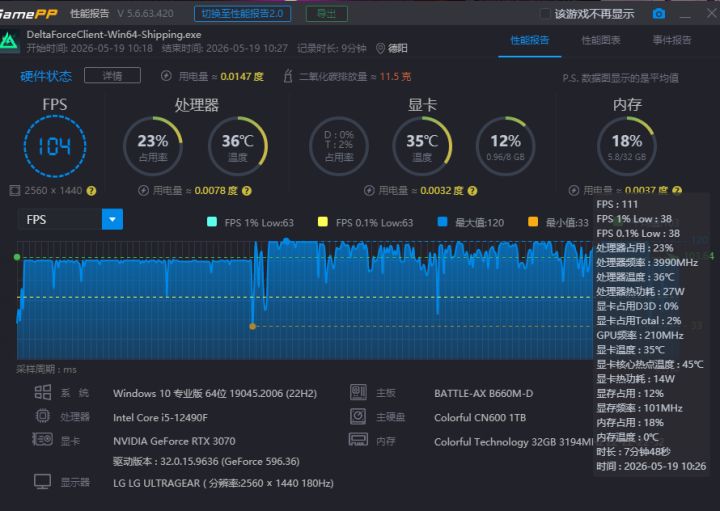Click the screenshot camera icon
Screen dimensions: 720x511
point(658,14)
